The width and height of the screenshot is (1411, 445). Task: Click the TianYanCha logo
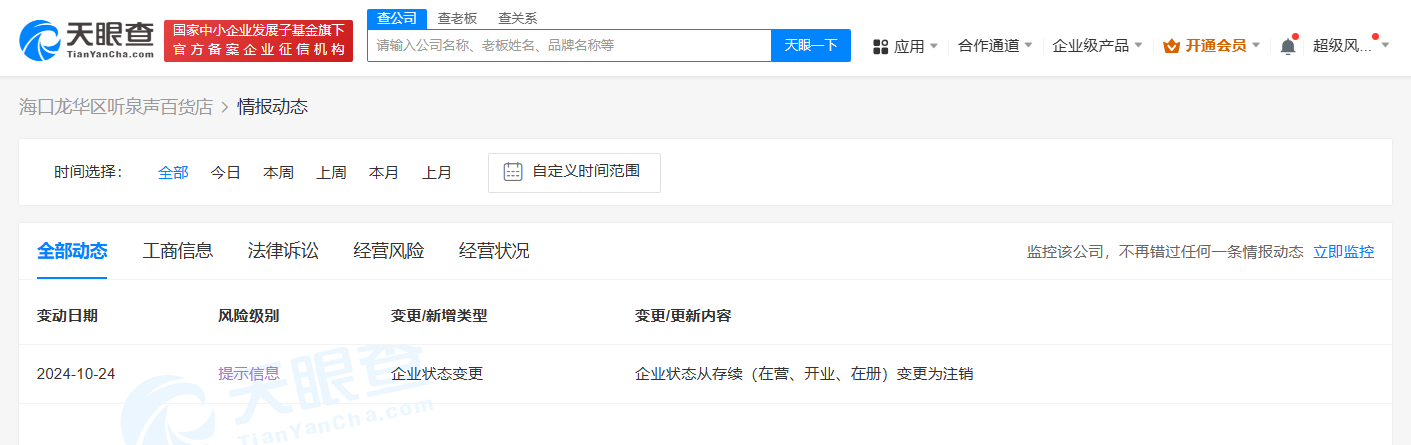pyautogui.click(x=87, y=39)
